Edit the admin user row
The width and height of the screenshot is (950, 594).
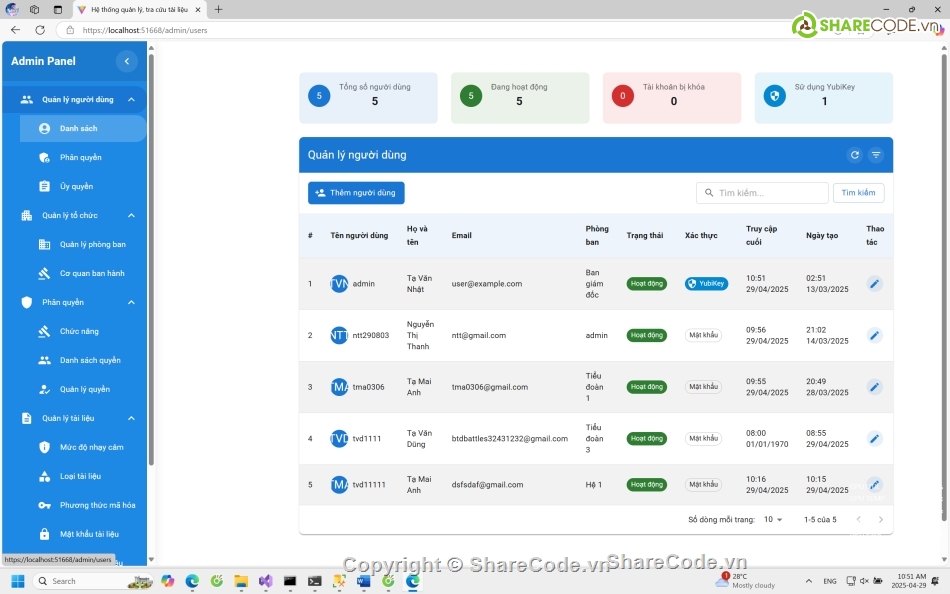coord(874,284)
